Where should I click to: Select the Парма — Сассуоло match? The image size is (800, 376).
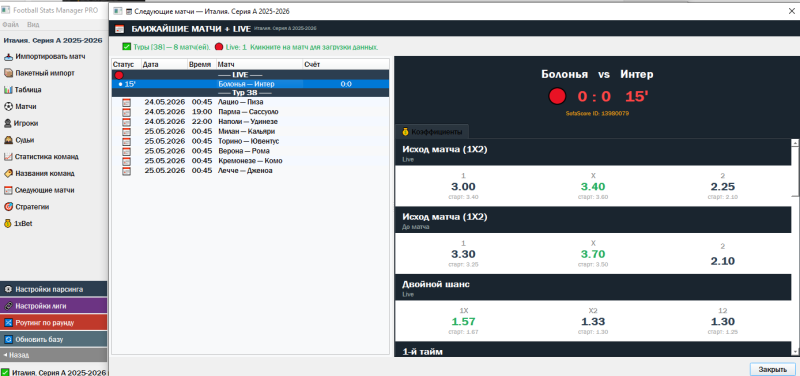coord(250,112)
